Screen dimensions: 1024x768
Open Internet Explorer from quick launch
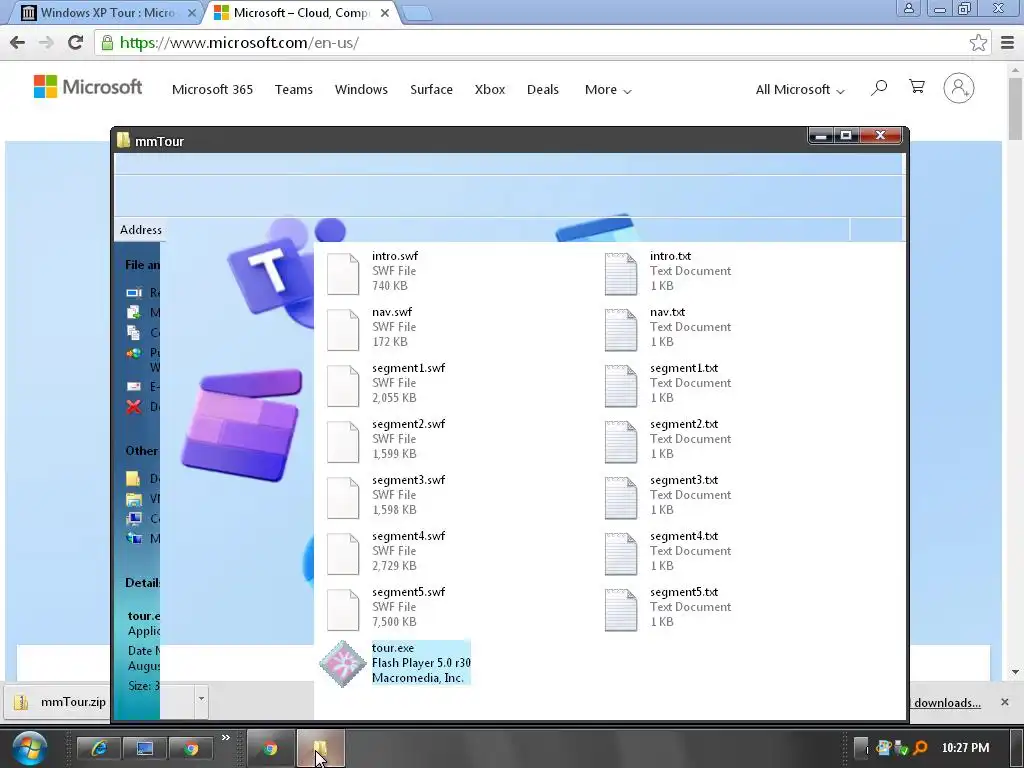[x=99, y=748]
